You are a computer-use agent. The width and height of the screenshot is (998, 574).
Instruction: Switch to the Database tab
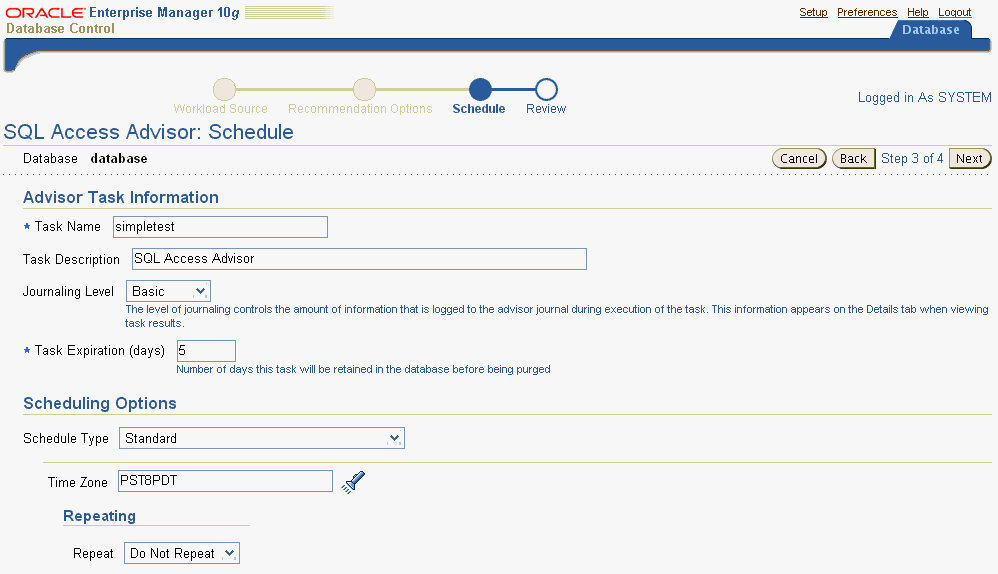[930, 30]
